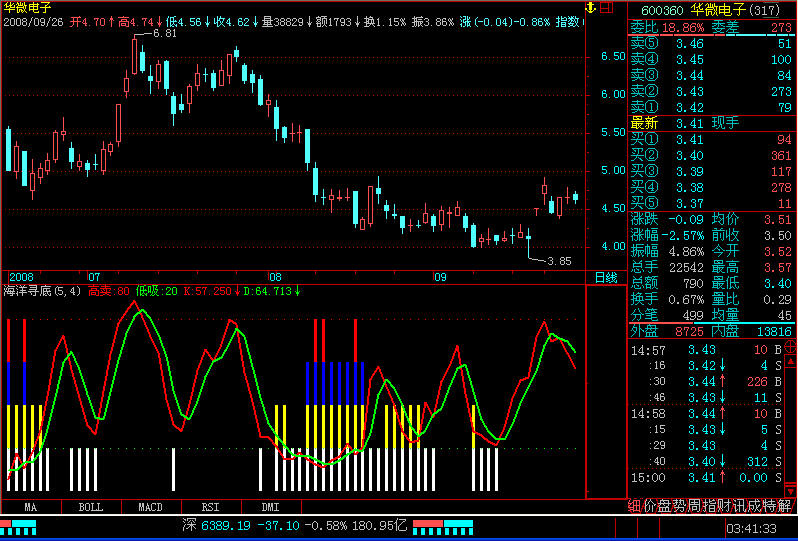Click the 委比 18.86% value
Screen dimensions: 798x541
point(682,27)
